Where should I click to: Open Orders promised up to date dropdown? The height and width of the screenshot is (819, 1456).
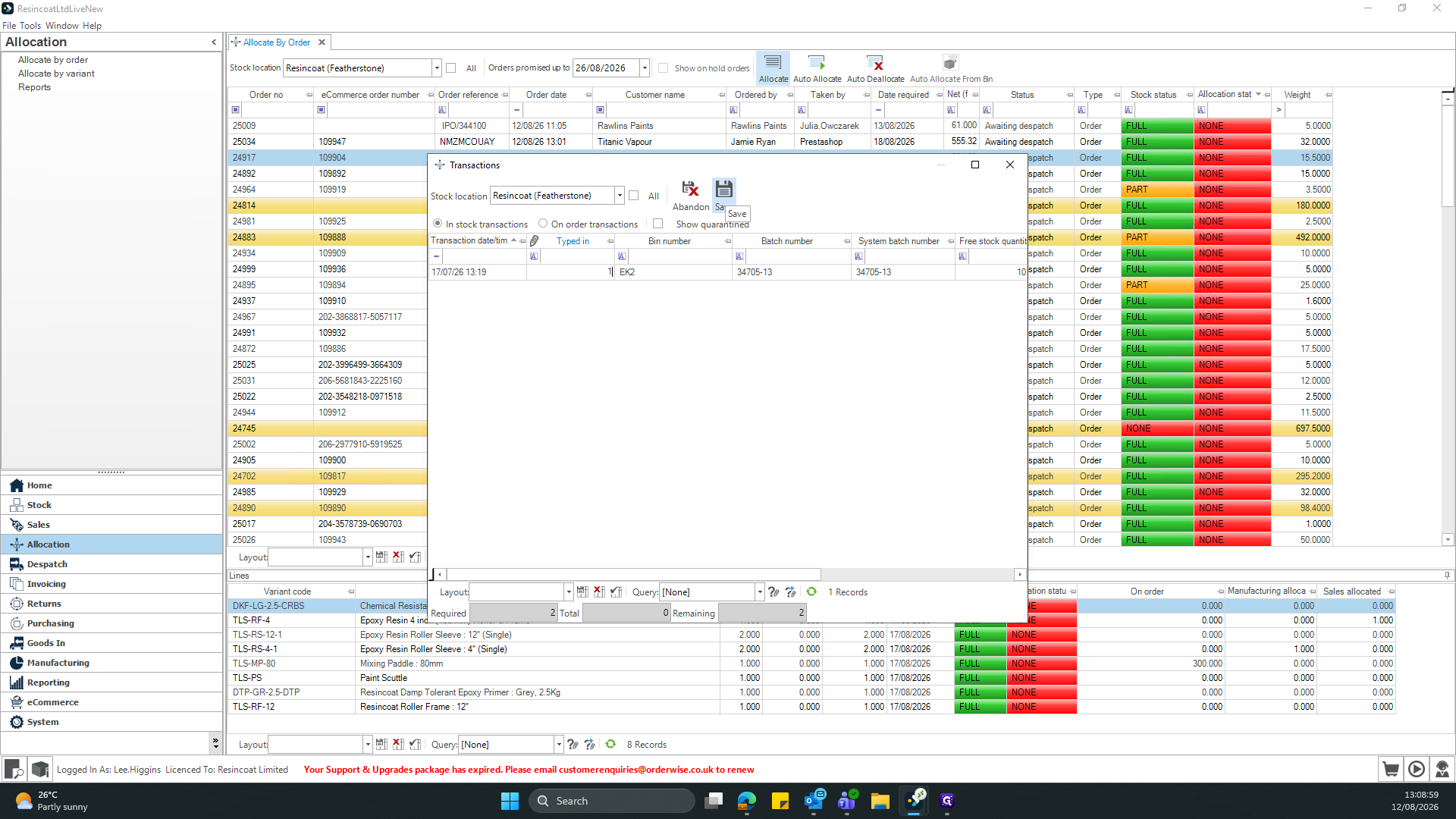point(645,67)
